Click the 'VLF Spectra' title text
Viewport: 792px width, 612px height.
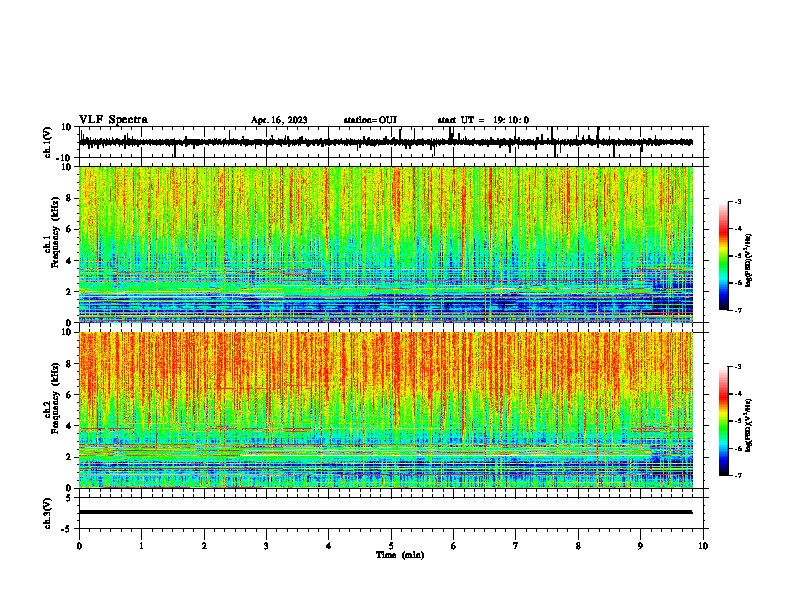point(113,120)
